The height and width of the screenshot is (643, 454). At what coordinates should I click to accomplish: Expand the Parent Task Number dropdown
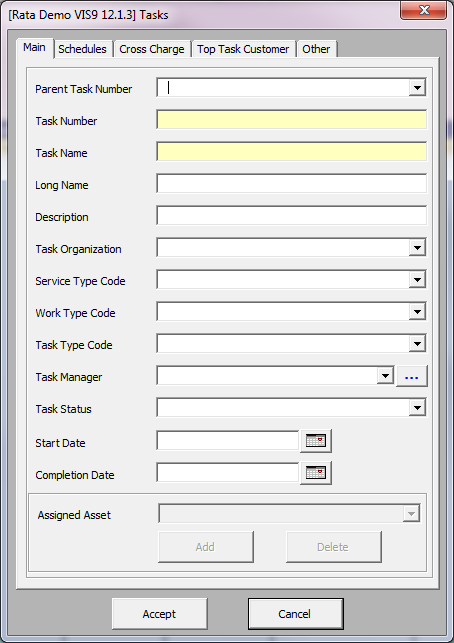417,88
